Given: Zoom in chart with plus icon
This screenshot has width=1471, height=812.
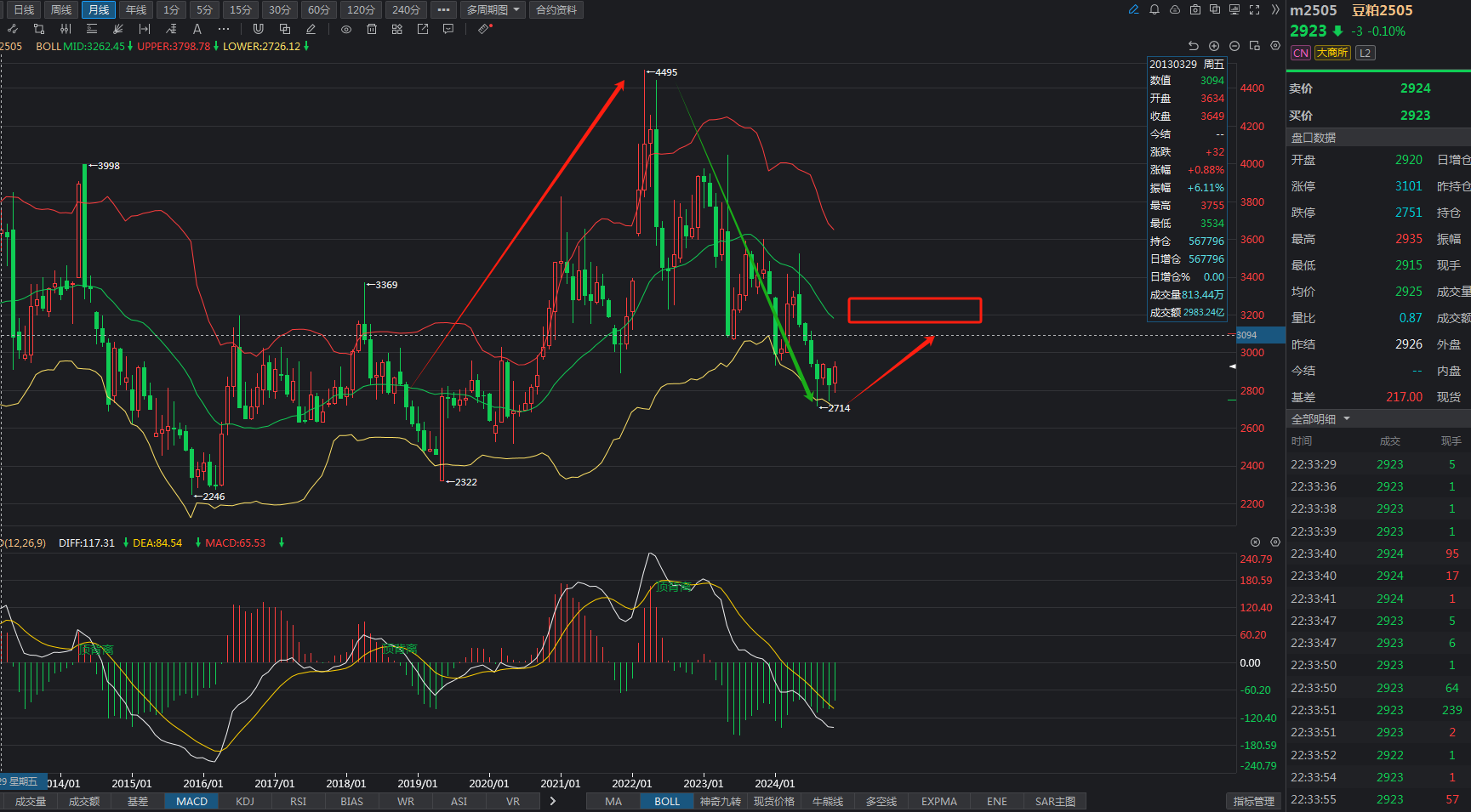Looking at the screenshot, I should click(x=1214, y=46).
